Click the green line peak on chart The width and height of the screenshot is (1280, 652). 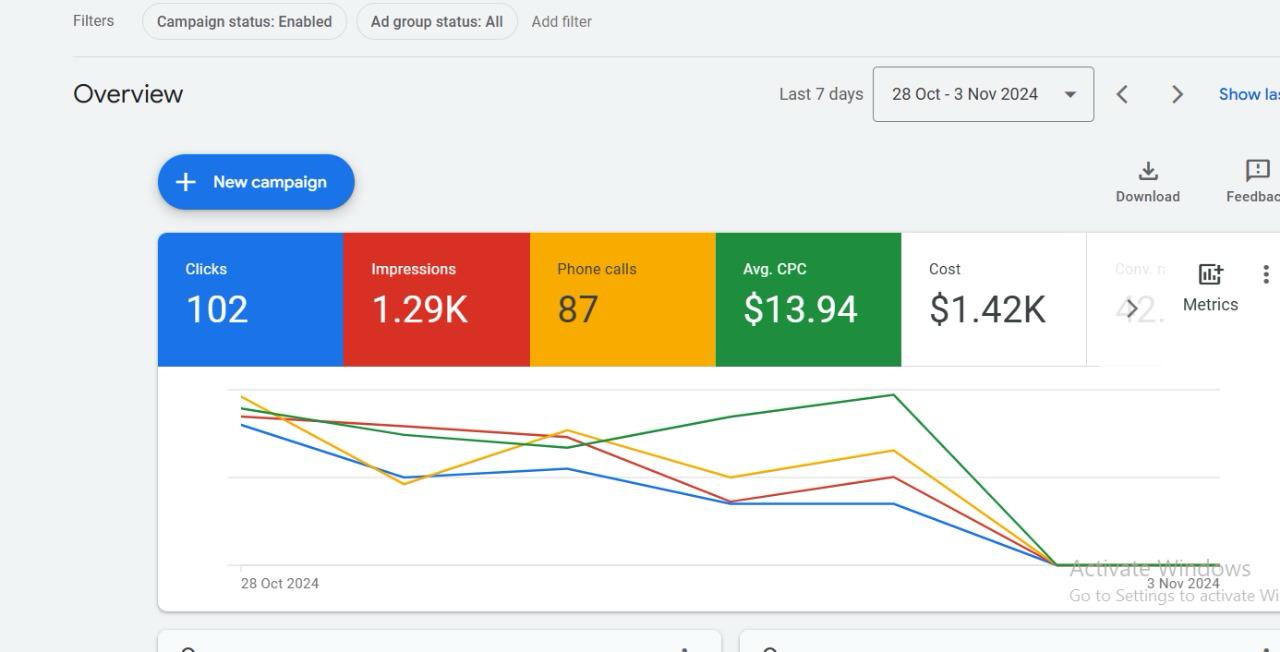pyautogui.click(x=893, y=395)
